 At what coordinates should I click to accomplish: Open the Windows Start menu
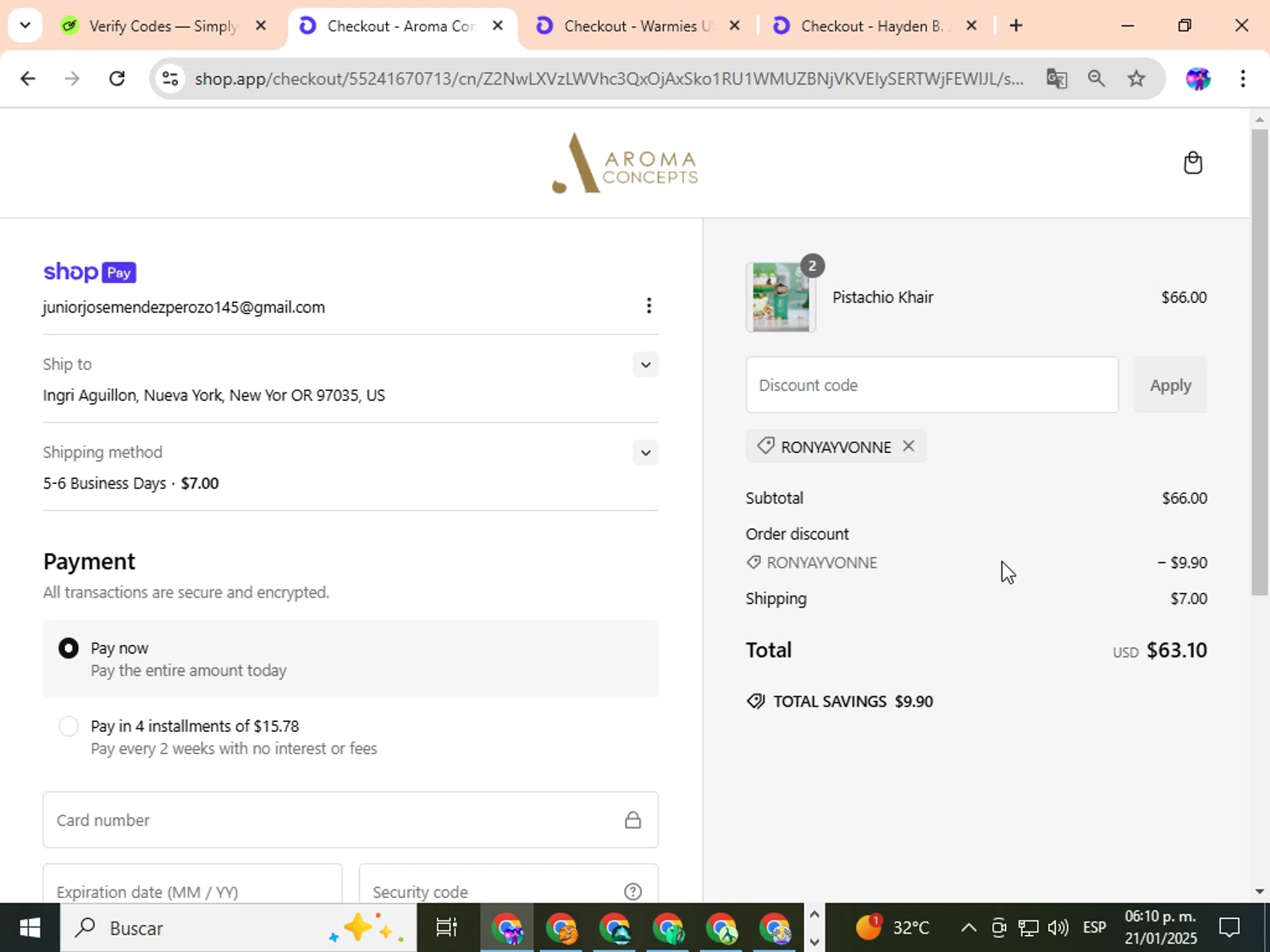(x=30, y=927)
